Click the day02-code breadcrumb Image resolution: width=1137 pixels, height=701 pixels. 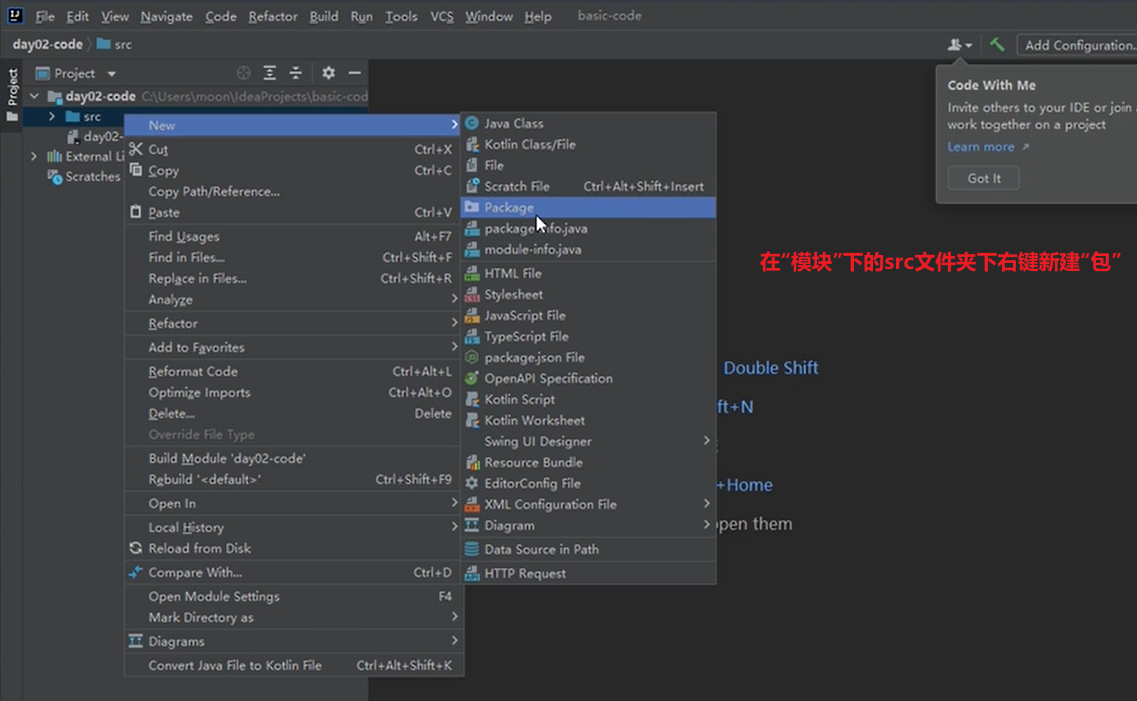pyautogui.click(x=47, y=44)
